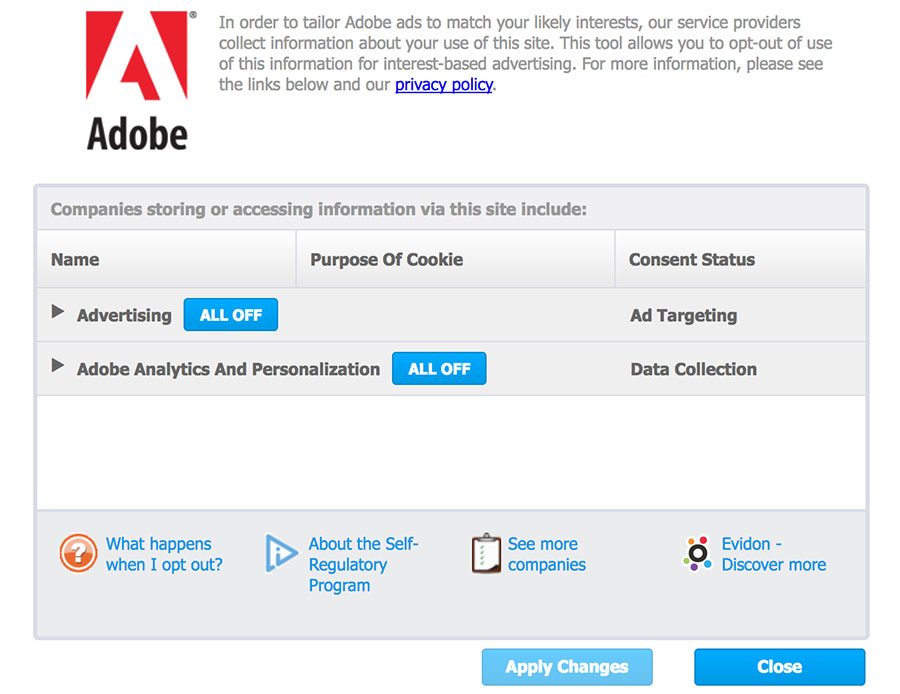
Task: Click the Ad Targeting cell
Action: [x=684, y=315]
